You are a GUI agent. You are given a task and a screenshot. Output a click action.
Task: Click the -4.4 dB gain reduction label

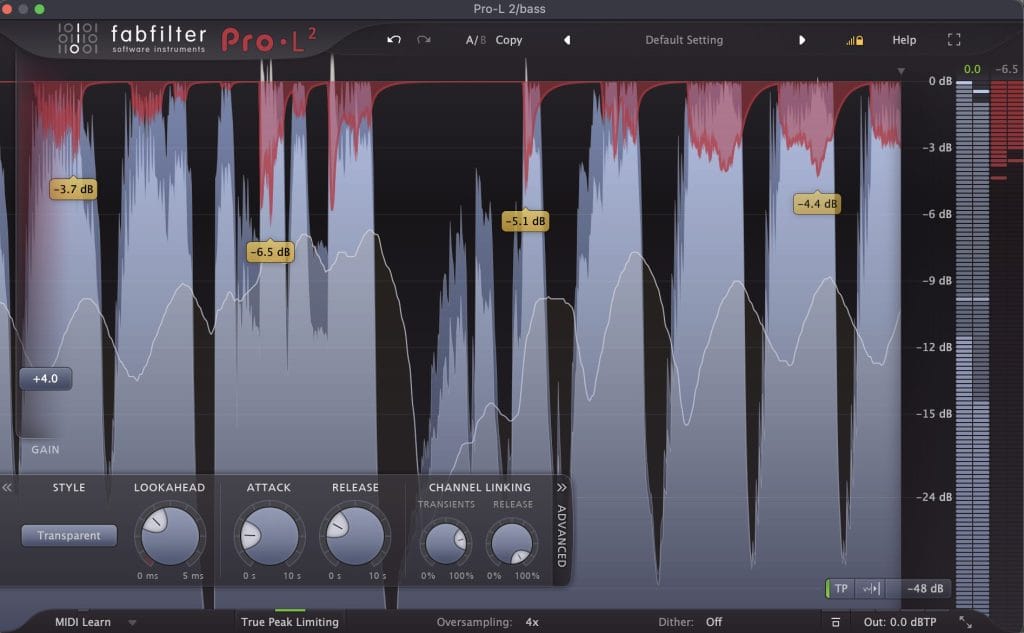click(x=817, y=204)
